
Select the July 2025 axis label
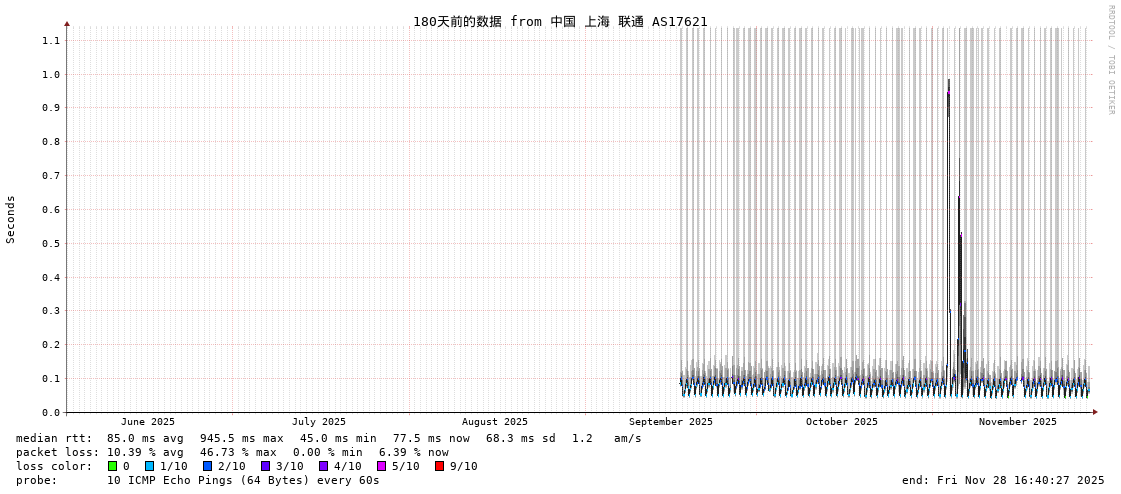click(x=319, y=422)
